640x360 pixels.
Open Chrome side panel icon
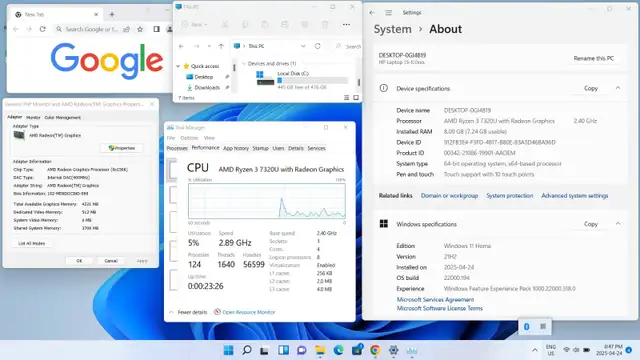pyautogui.click(x=156, y=29)
